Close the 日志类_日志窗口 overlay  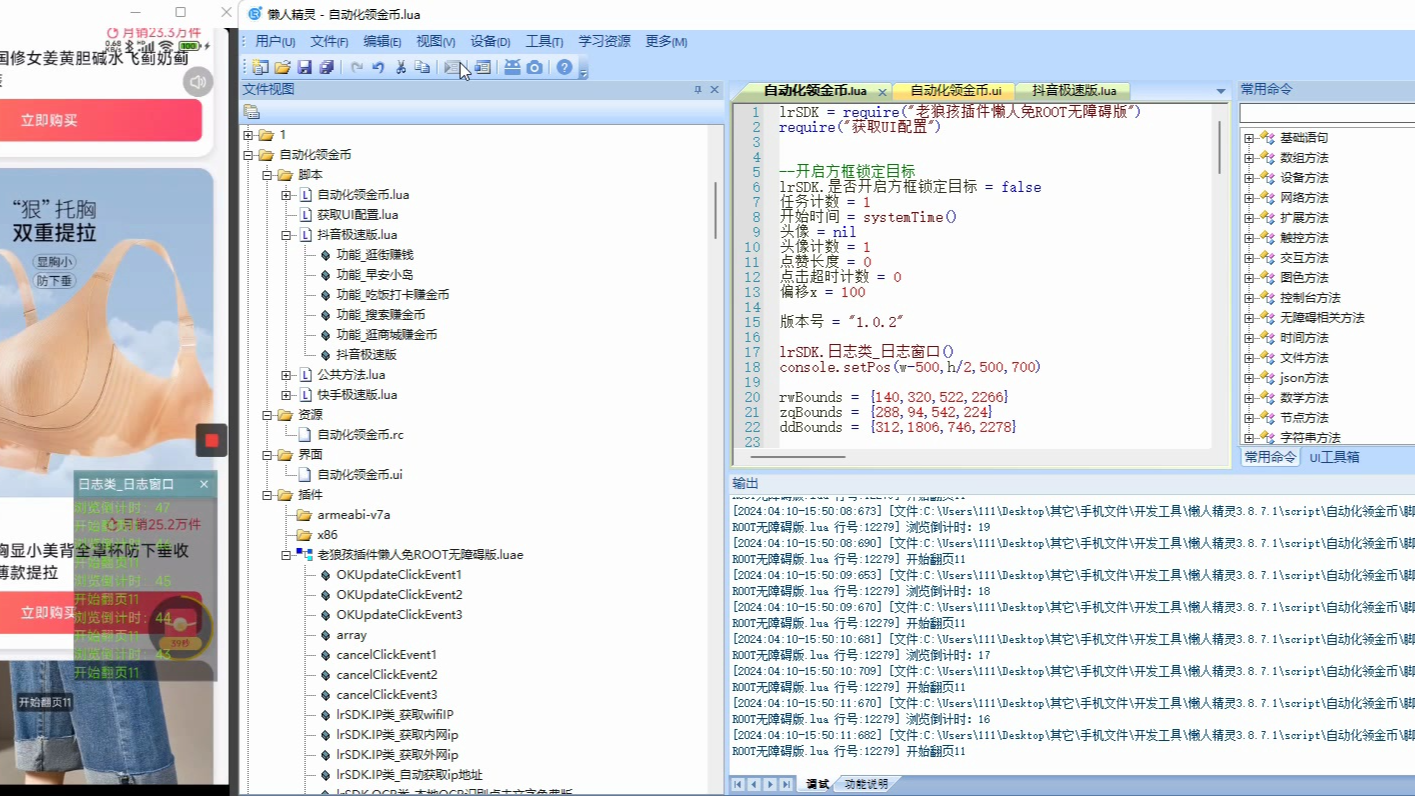[x=204, y=484]
